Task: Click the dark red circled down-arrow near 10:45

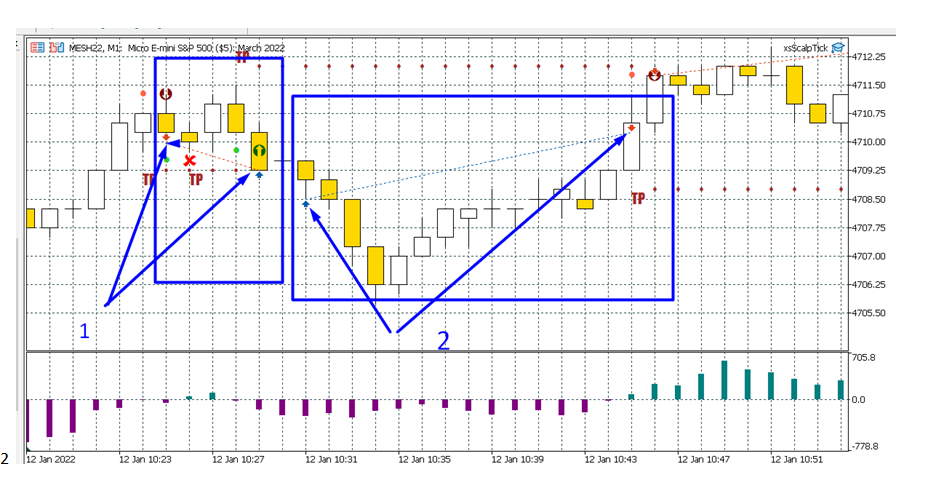Action: point(654,75)
